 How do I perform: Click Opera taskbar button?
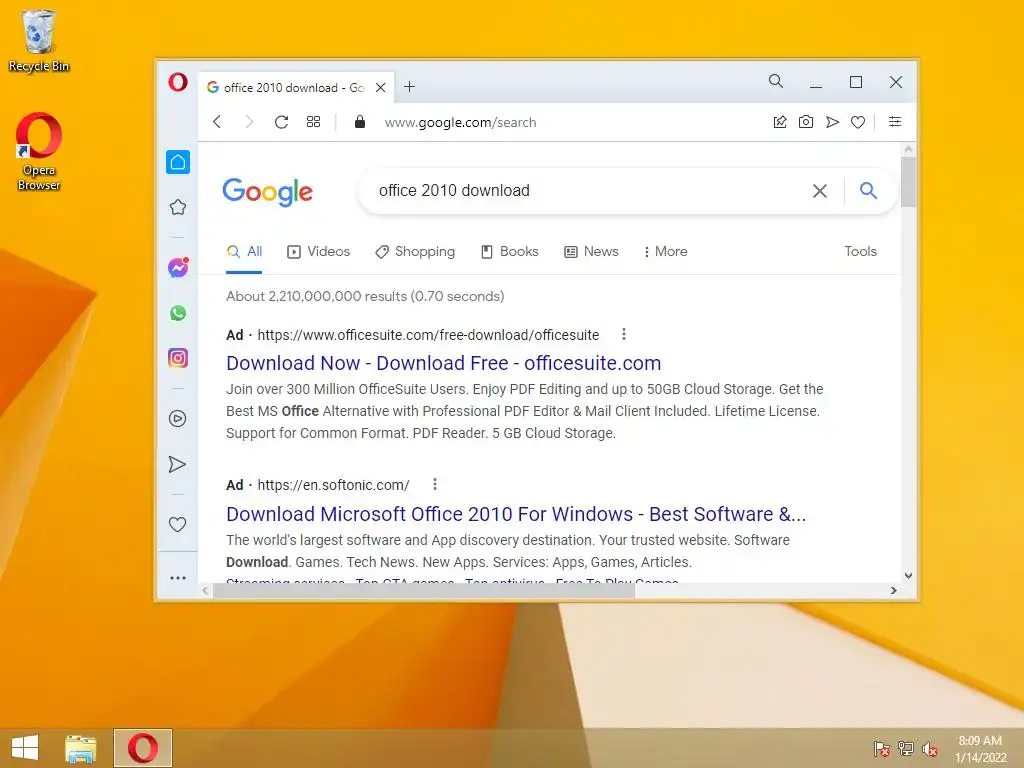coord(143,748)
